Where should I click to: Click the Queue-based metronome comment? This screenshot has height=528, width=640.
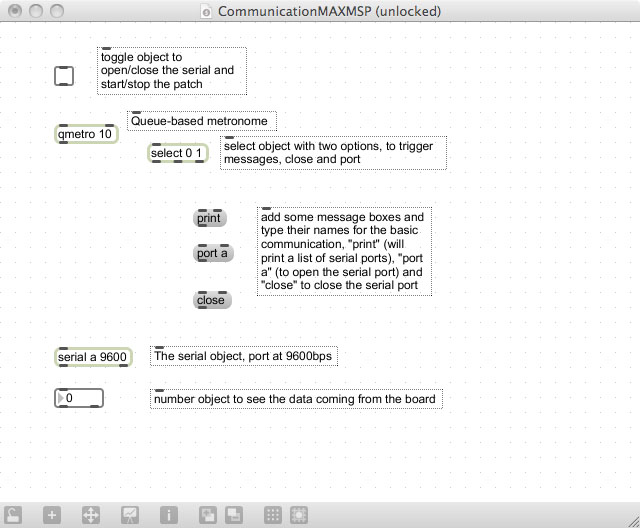coord(201,121)
